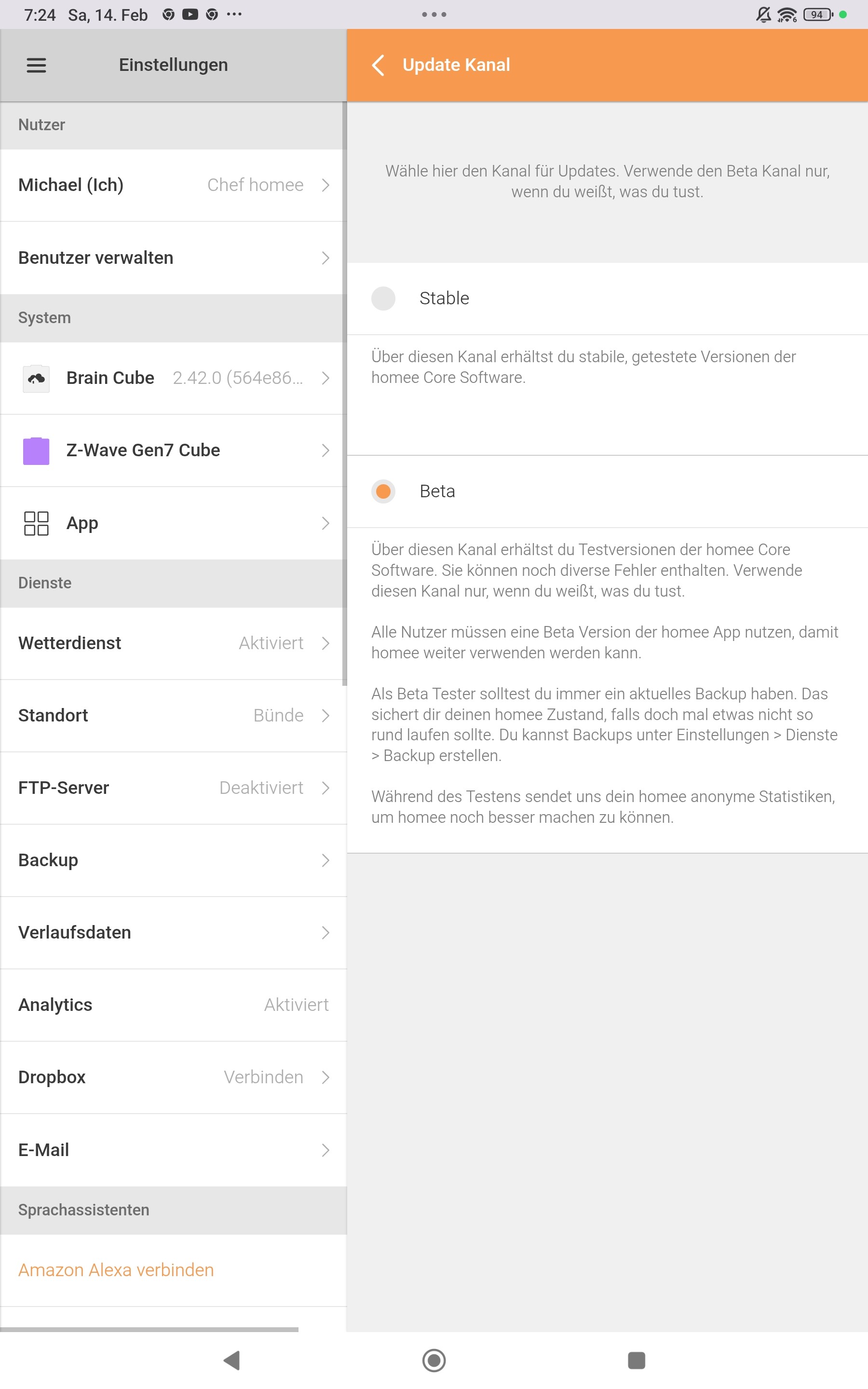Select the Stable update channel
This screenshot has width=868, height=1389.
383,299
